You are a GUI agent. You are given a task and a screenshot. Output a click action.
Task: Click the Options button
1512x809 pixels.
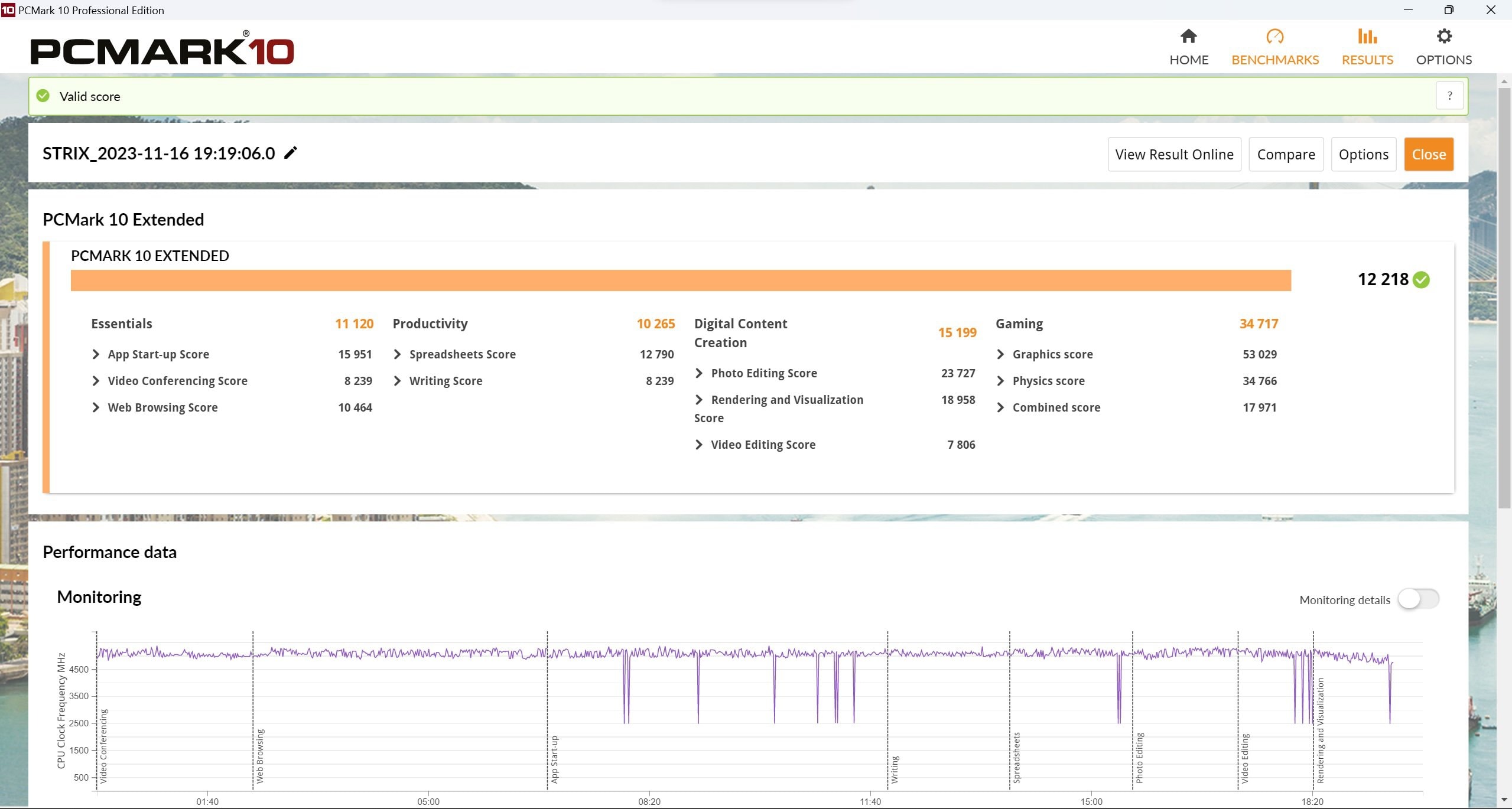[x=1363, y=154]
